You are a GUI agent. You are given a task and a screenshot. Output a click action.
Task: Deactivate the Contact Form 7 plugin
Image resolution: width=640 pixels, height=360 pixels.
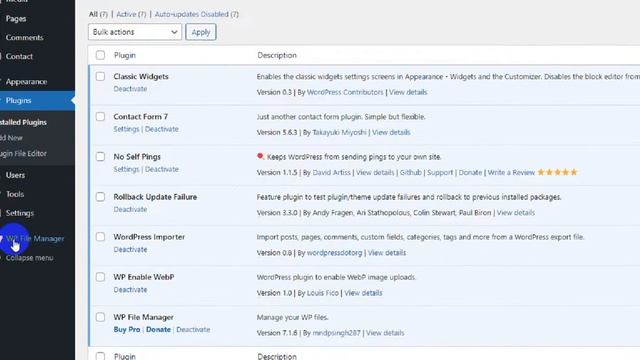click(162, 129)
